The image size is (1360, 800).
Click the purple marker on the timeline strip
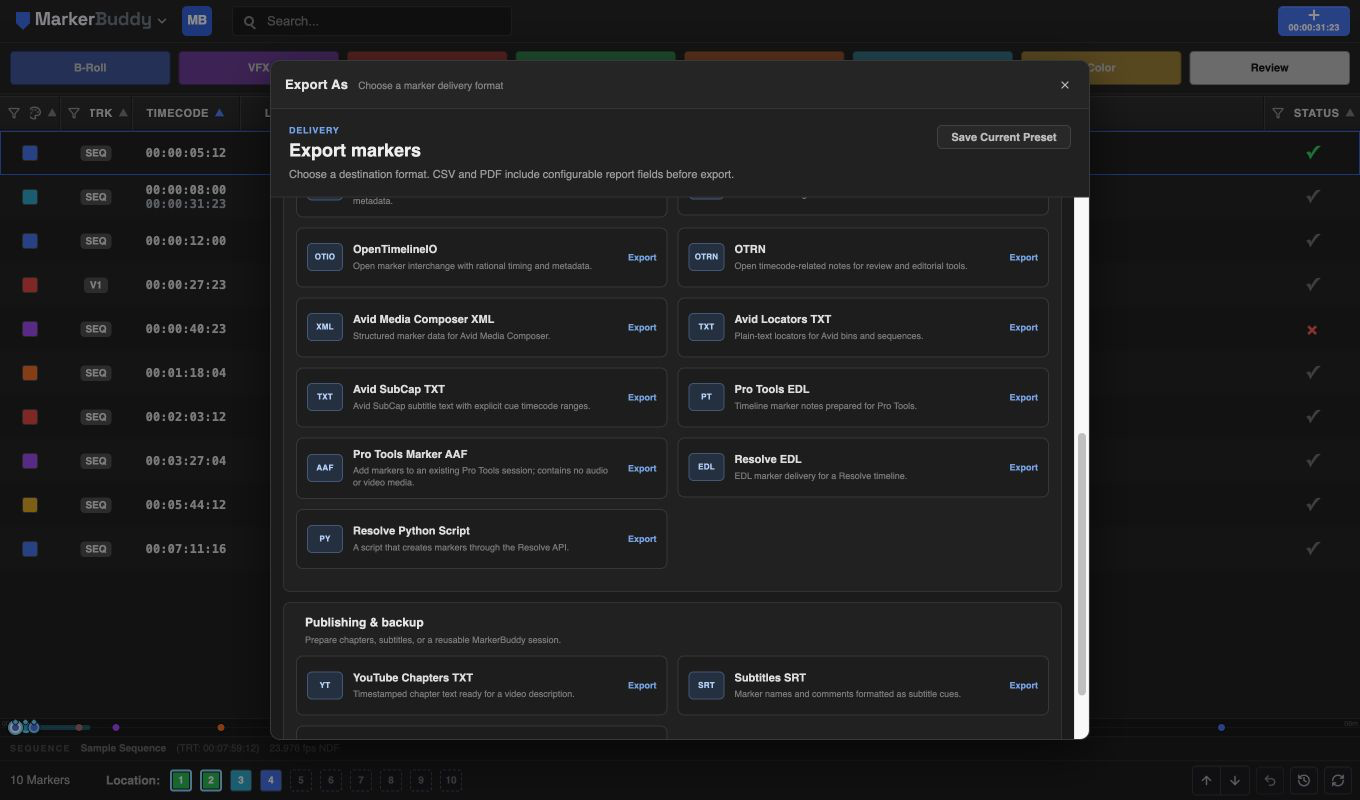[x=116, y=727]
